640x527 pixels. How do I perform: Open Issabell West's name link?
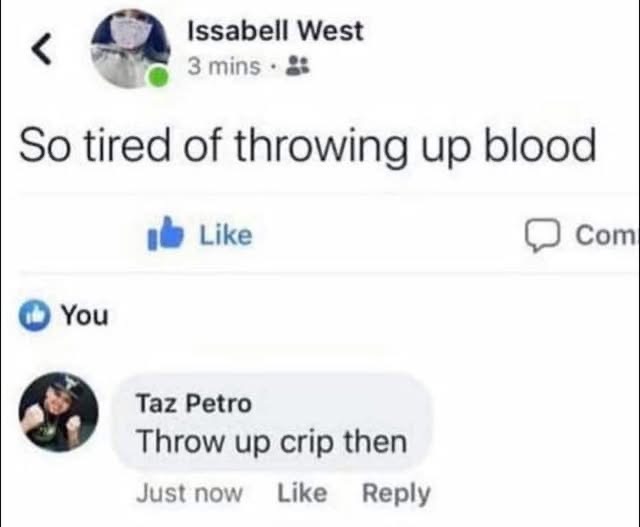(x=275, y=31)
